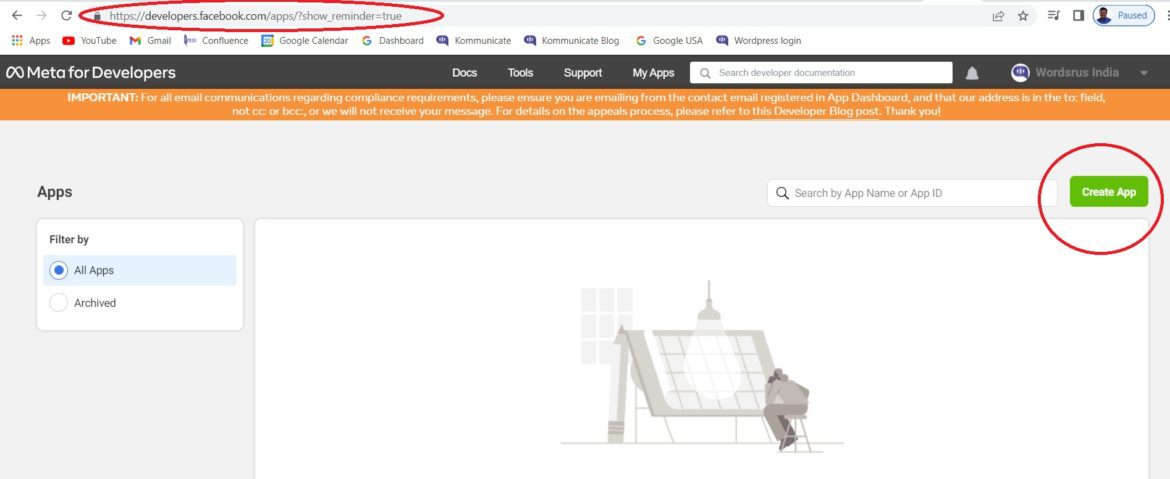Open the browser side panel icon
This screenshot has width=1170, height=479.
click(x=1079, y=16)
